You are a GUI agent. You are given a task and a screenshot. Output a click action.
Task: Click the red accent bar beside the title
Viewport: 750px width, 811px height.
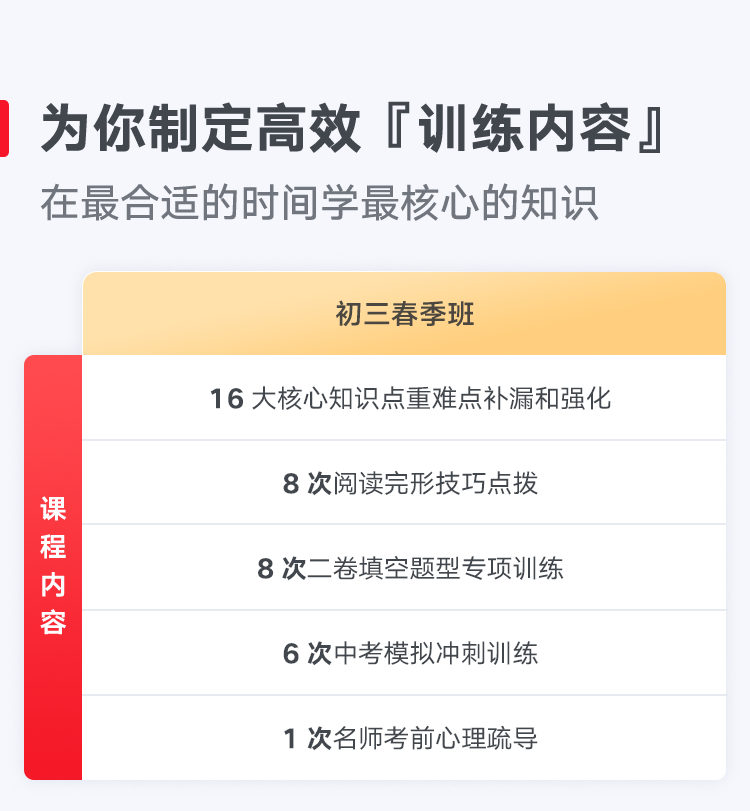point(4,128)
